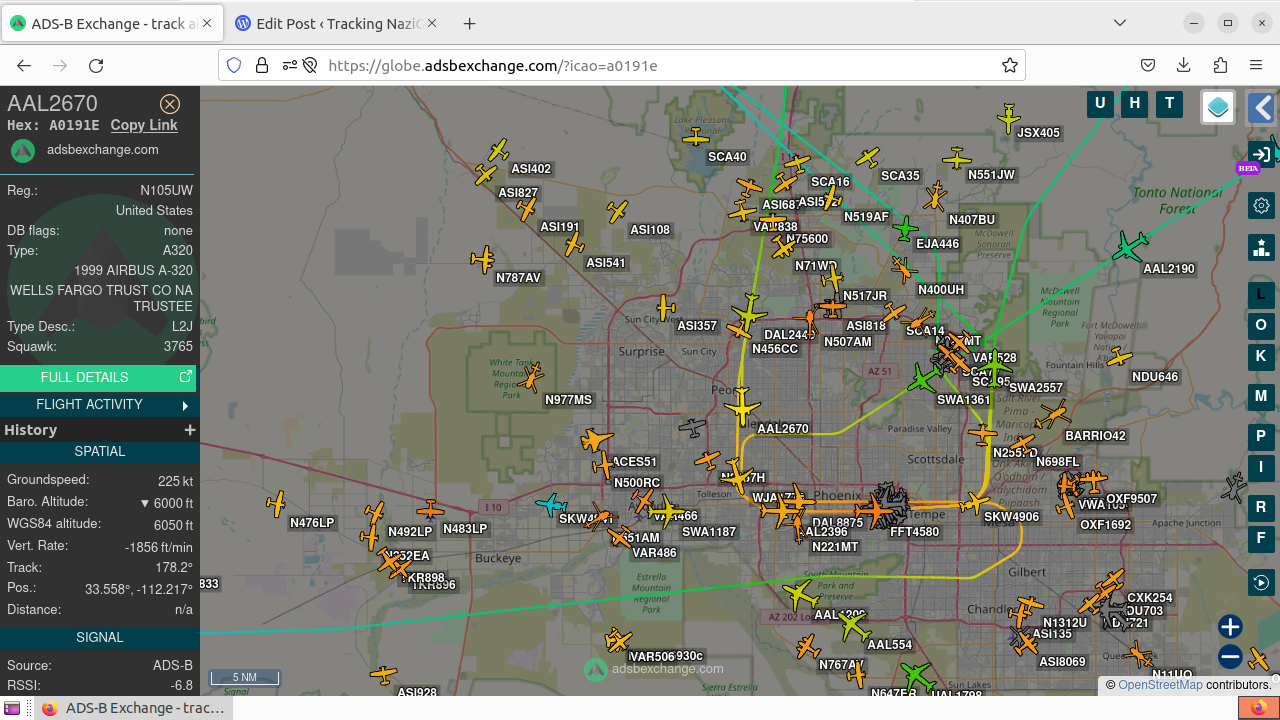Screen dimensions: 1280x720
Task: Open the extensions puzzle icon
Action: (x=1220, y=66)
